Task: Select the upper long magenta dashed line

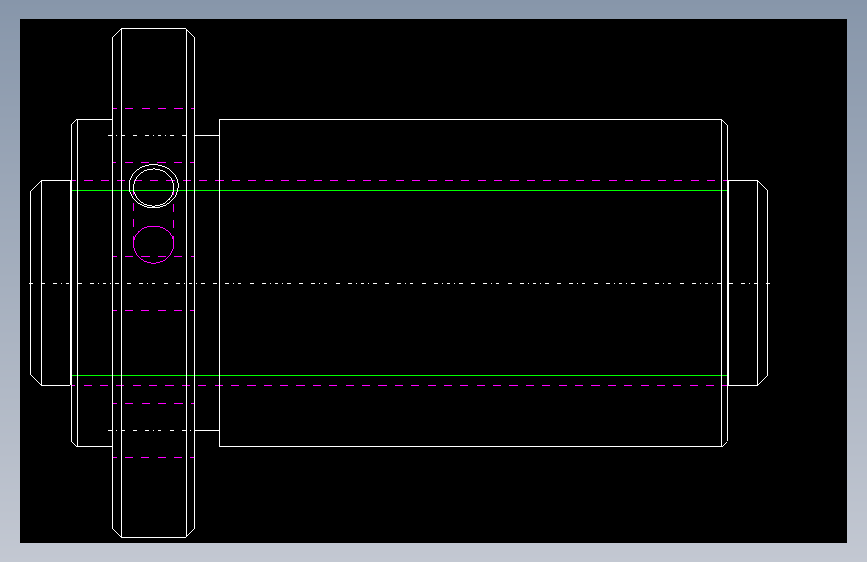Action: [x=399, y=180]
